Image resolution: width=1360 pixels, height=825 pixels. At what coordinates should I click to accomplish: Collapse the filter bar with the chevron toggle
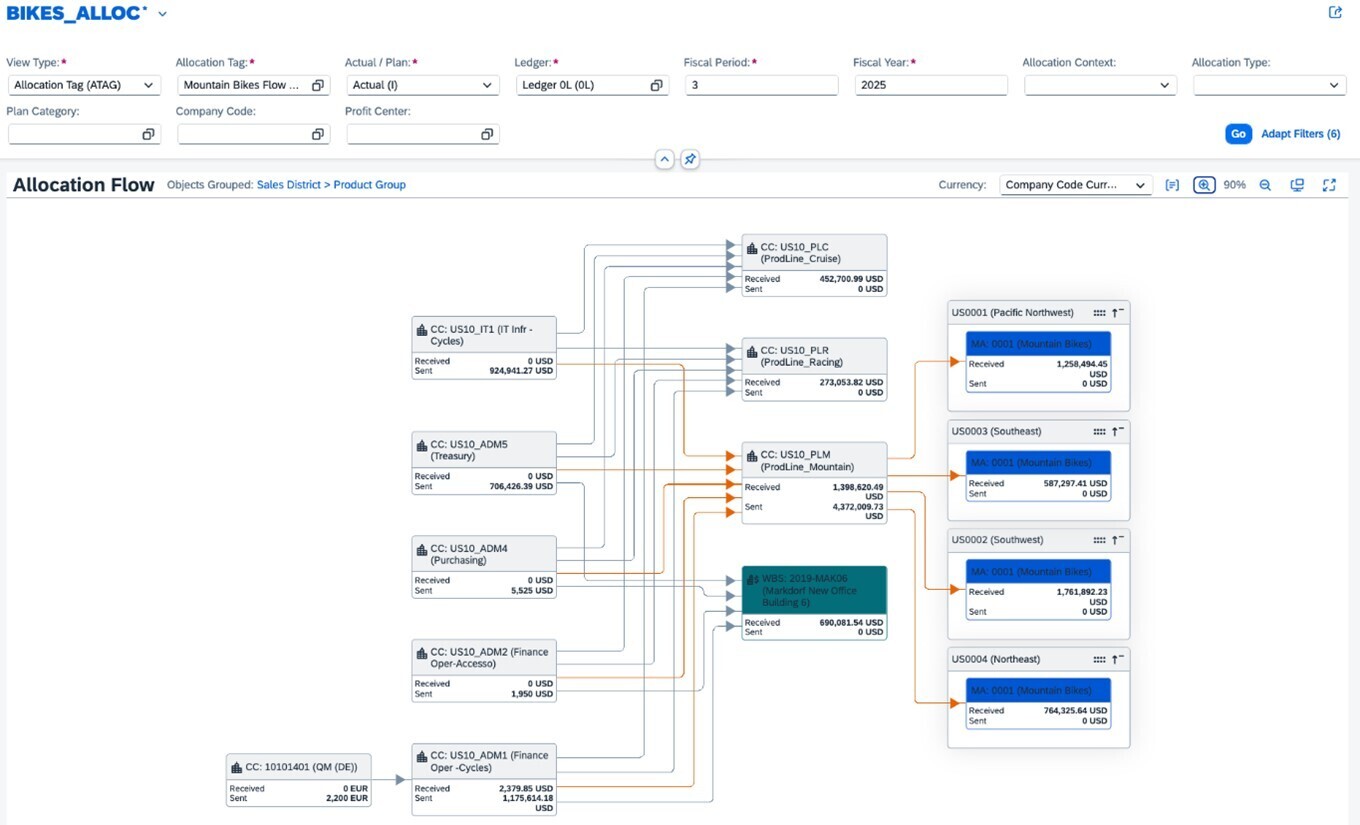pos(664,159)
